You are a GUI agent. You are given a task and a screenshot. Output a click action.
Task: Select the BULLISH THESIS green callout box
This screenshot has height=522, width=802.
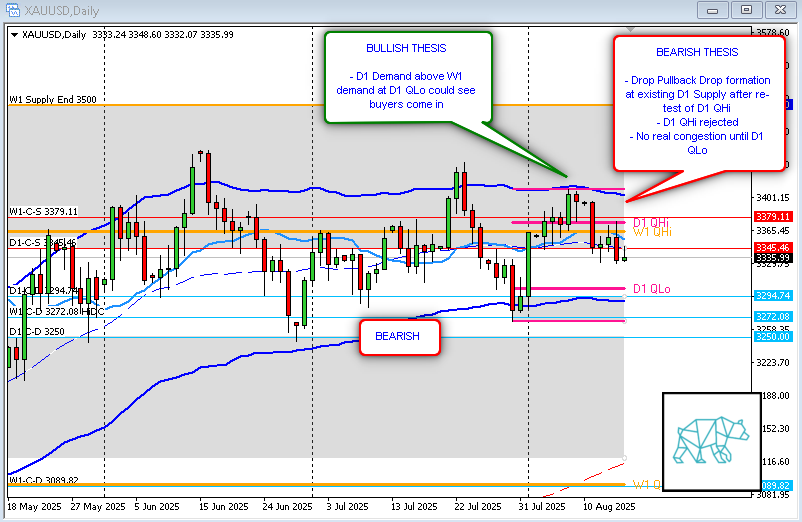click(406, 76)
